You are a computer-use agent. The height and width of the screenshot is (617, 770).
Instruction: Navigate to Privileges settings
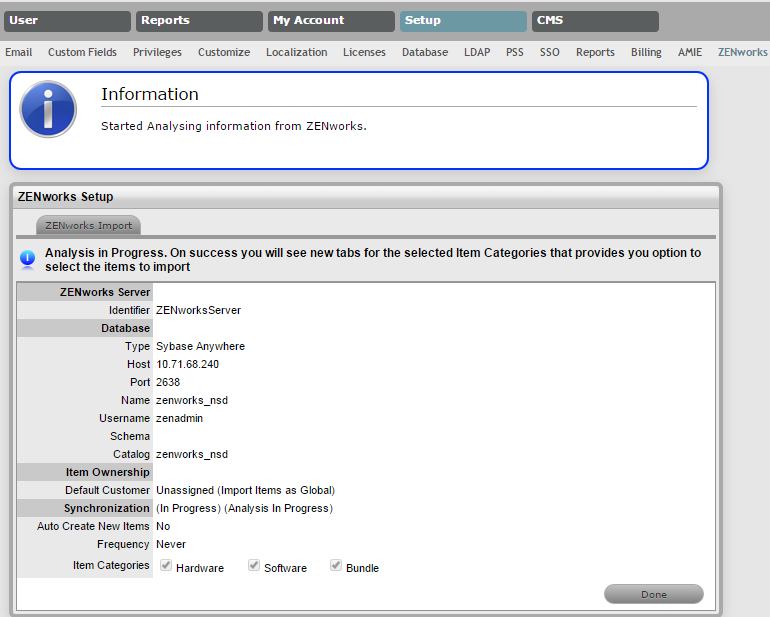[x=157, y=52]
